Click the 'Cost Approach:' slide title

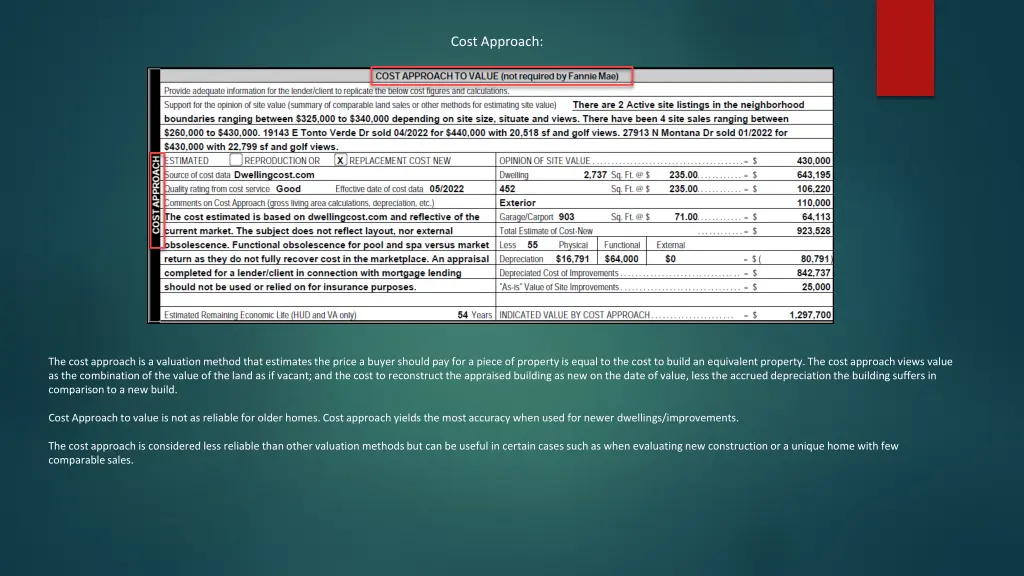tap(496, 41)
